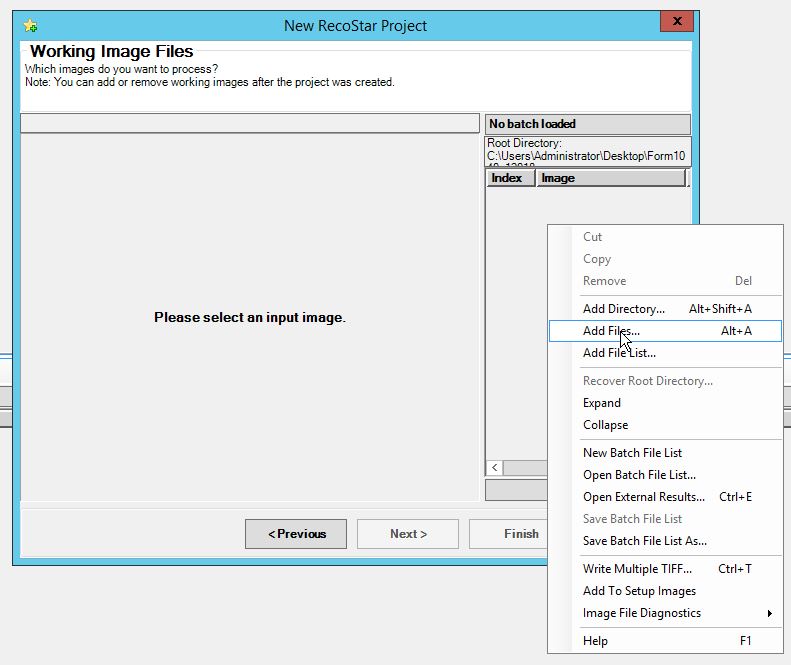Screen dimensions: 791x665
Task: Click the RecoStar star icon in title bar
Action: coord(30,25)
